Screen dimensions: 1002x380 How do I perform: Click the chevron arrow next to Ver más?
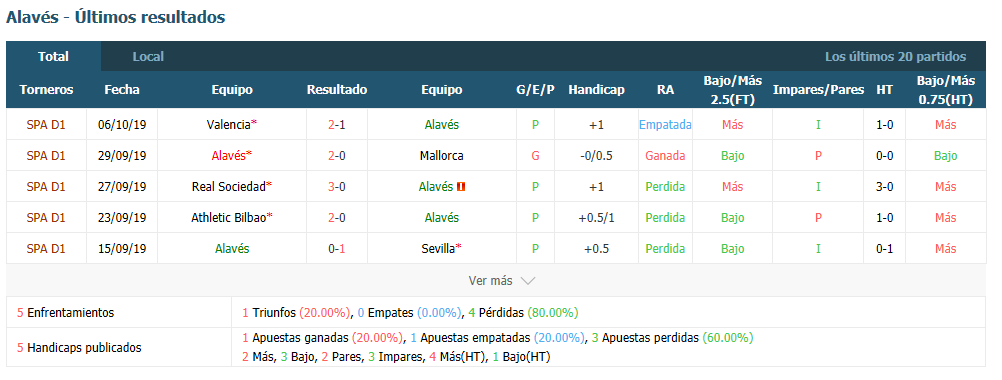click(x=528, y=281)
